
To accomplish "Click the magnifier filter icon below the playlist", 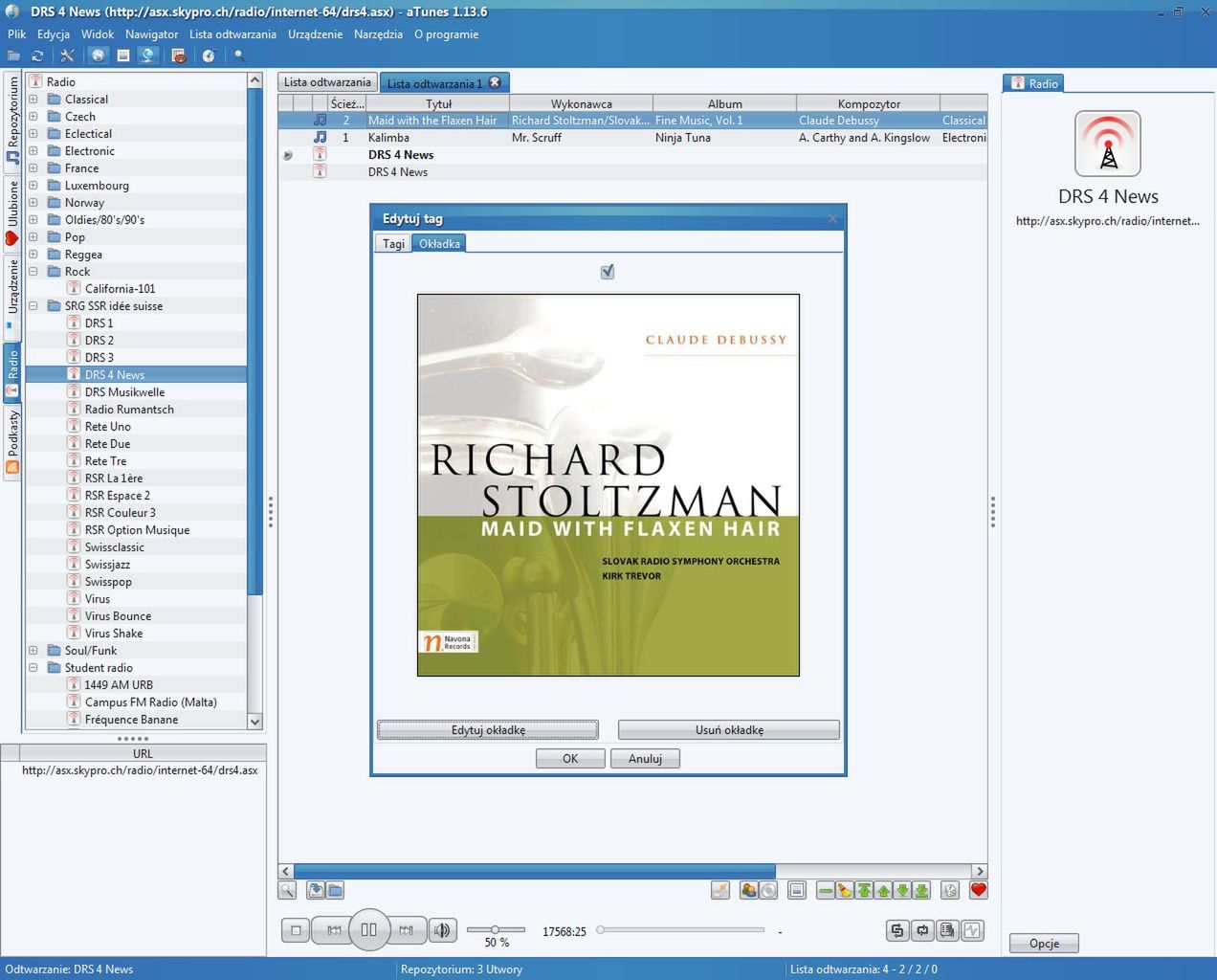I will click(287, 891).
